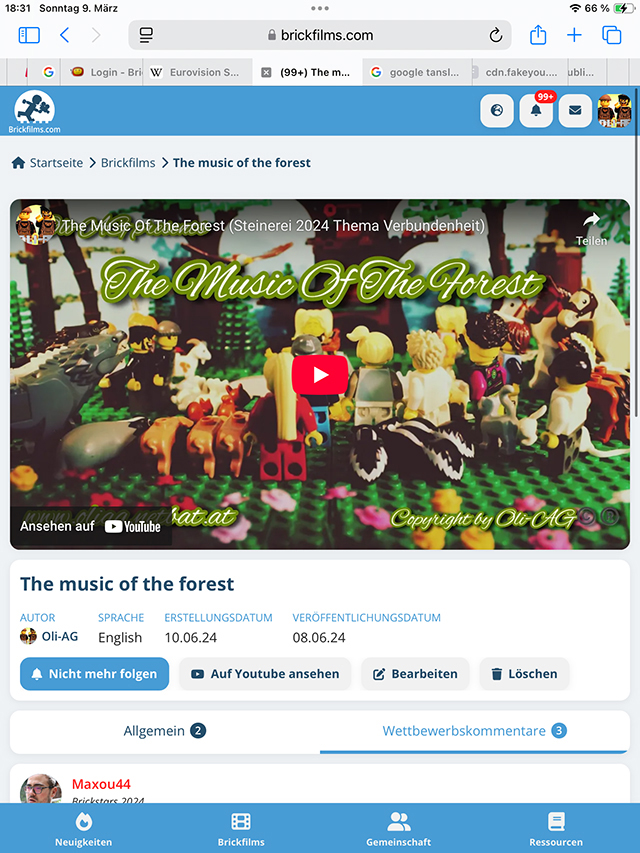This screenshot has width=640, height=853.
Task: Open the messages envelope icon
Action: pos(575,110)
